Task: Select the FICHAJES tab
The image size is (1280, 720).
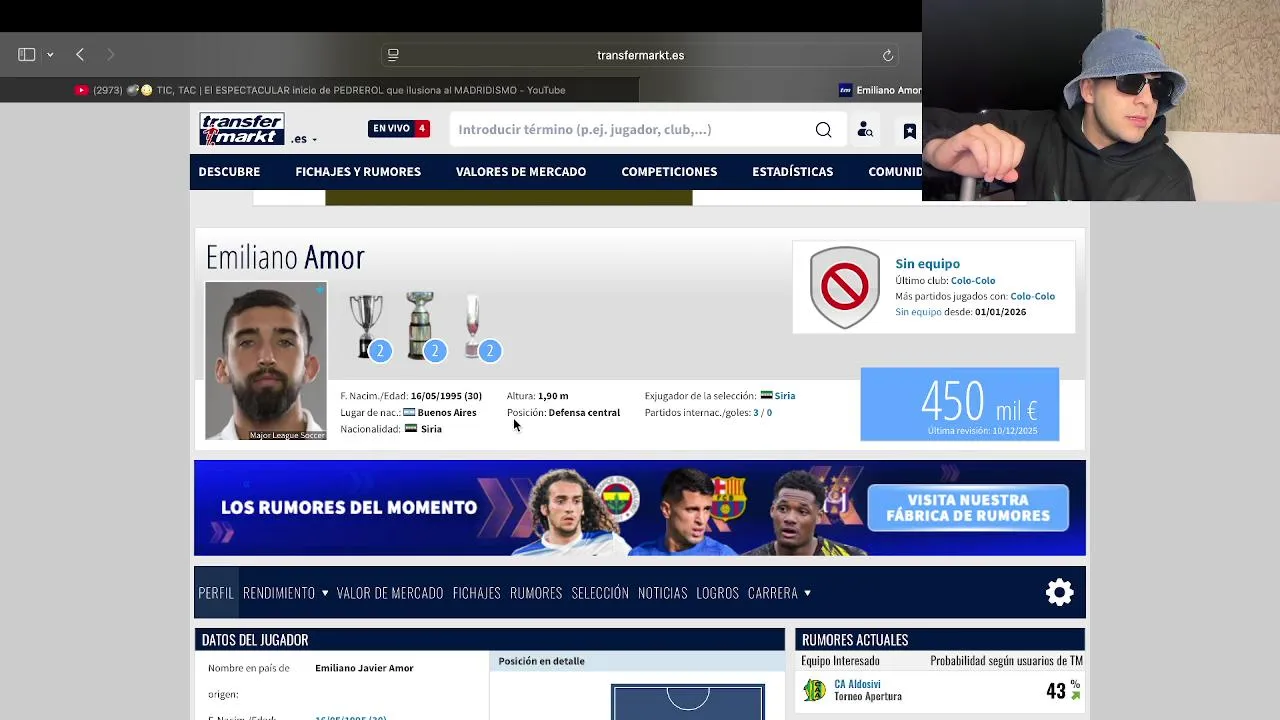Action: [x=476, y=593]
